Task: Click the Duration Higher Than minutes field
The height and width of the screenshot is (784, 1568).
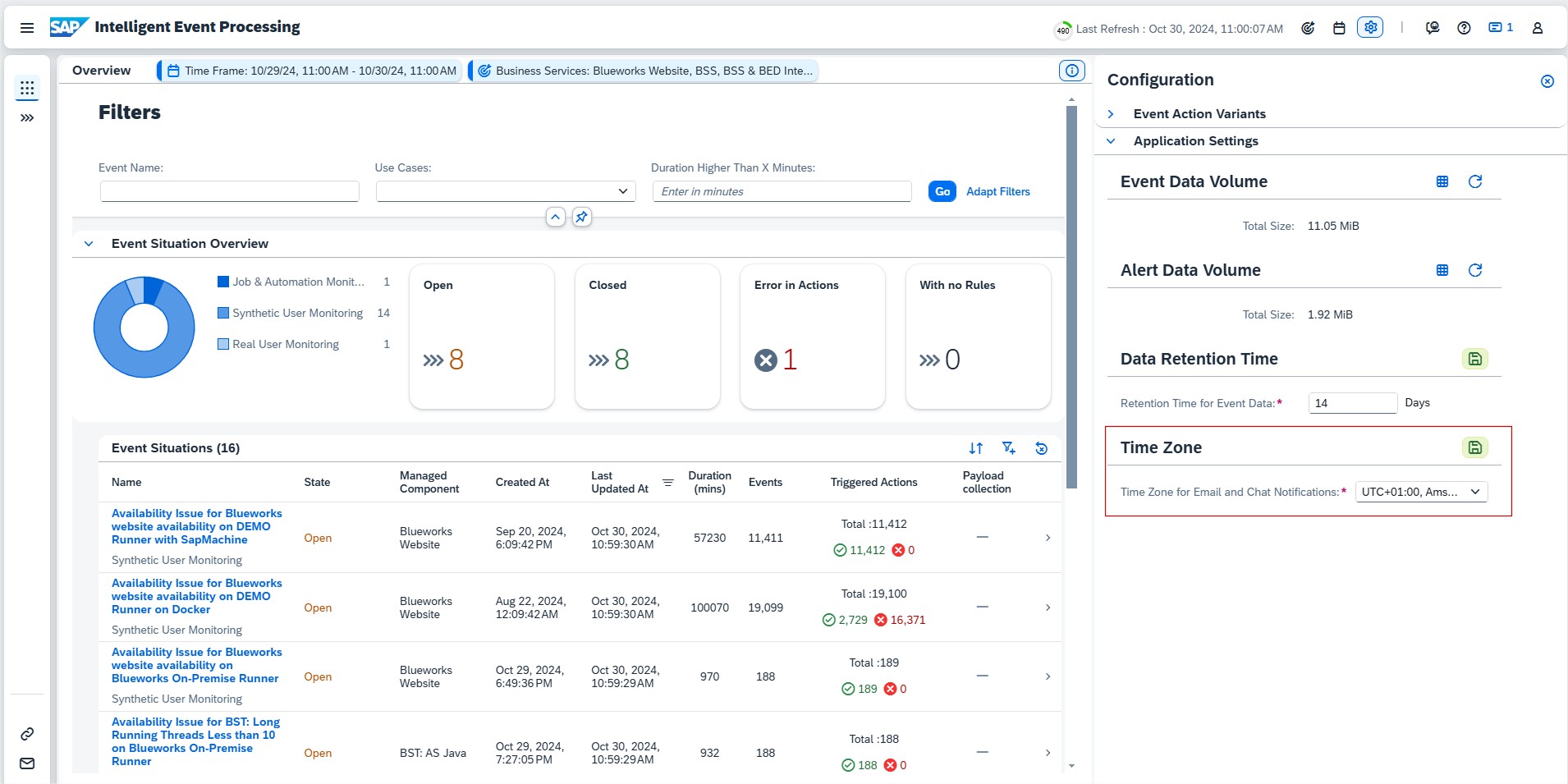Action: (782, 191)
